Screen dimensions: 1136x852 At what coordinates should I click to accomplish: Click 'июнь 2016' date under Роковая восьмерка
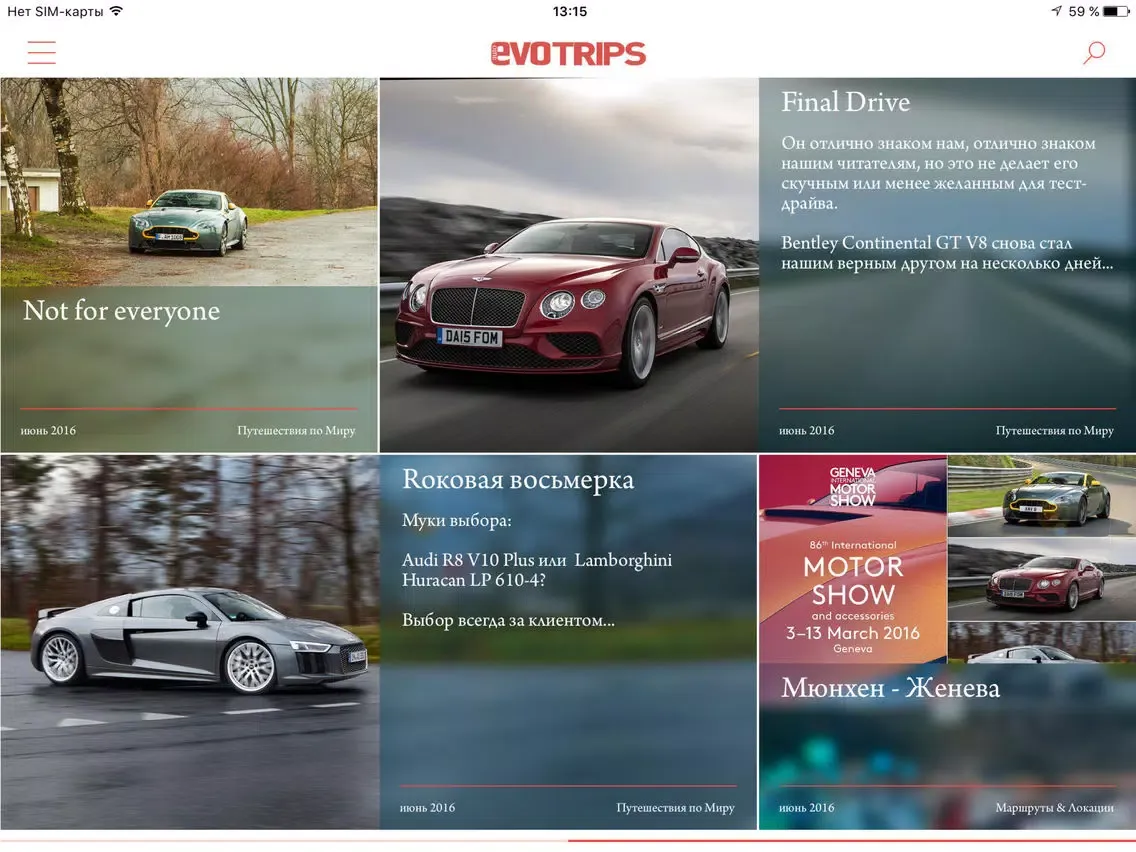427,807
